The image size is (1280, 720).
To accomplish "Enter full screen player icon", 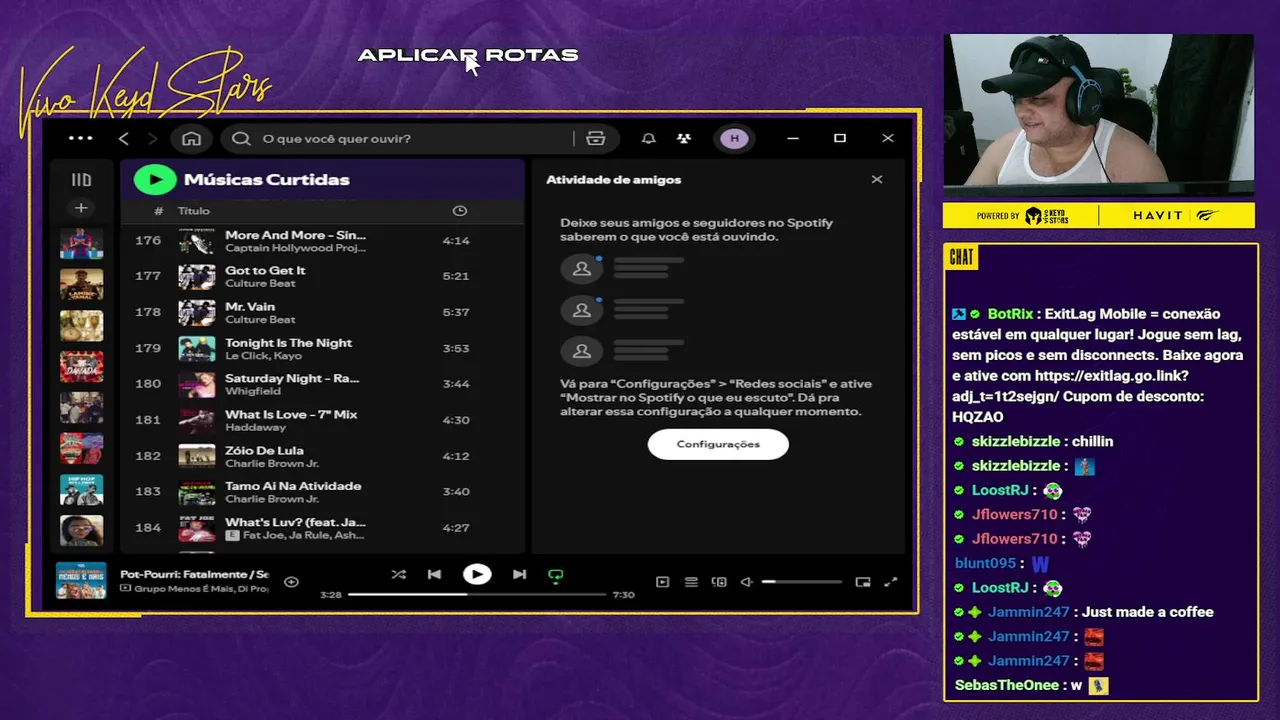I will pyautogui.click(x=891, y=582).
